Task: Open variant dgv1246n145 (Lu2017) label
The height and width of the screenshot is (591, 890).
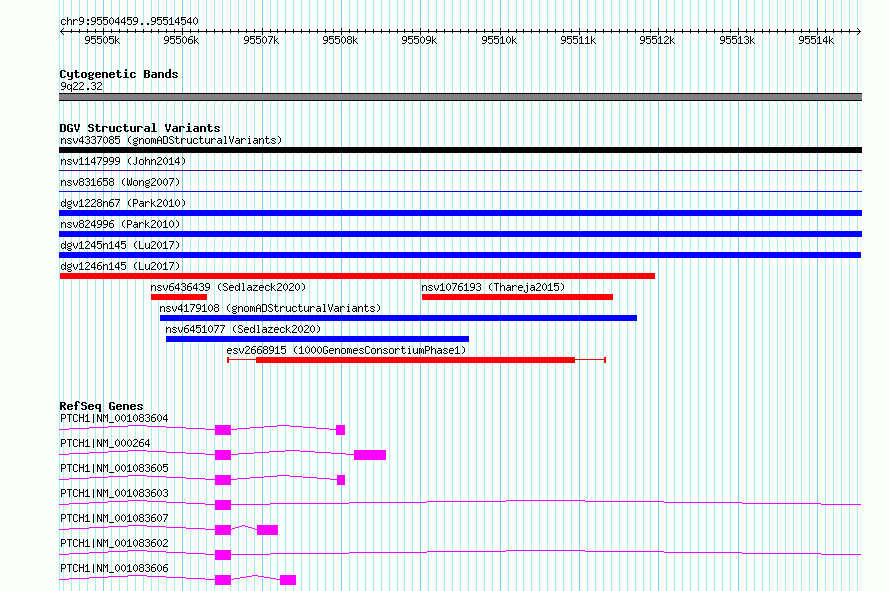Action: pyautogui.click(x=120, y=266)
